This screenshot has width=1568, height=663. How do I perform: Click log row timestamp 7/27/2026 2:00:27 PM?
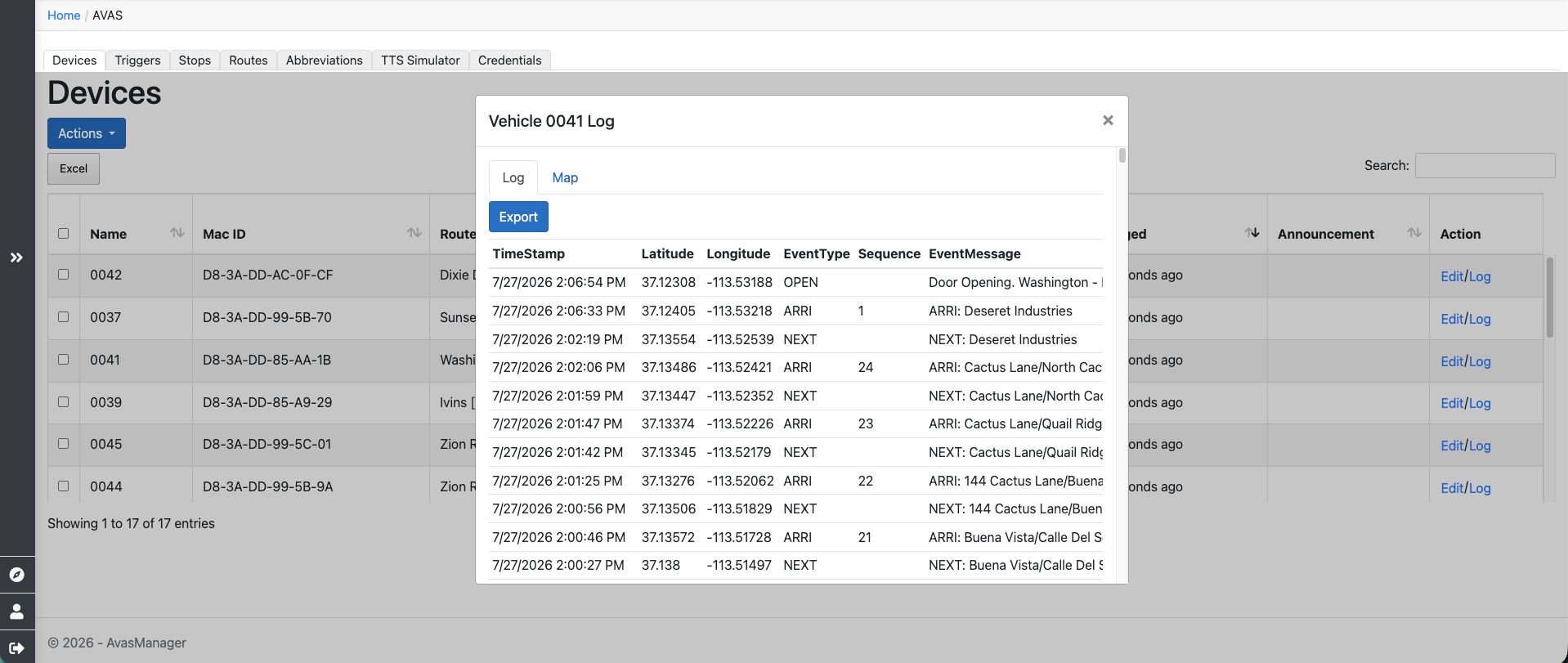tap(558, 565)
